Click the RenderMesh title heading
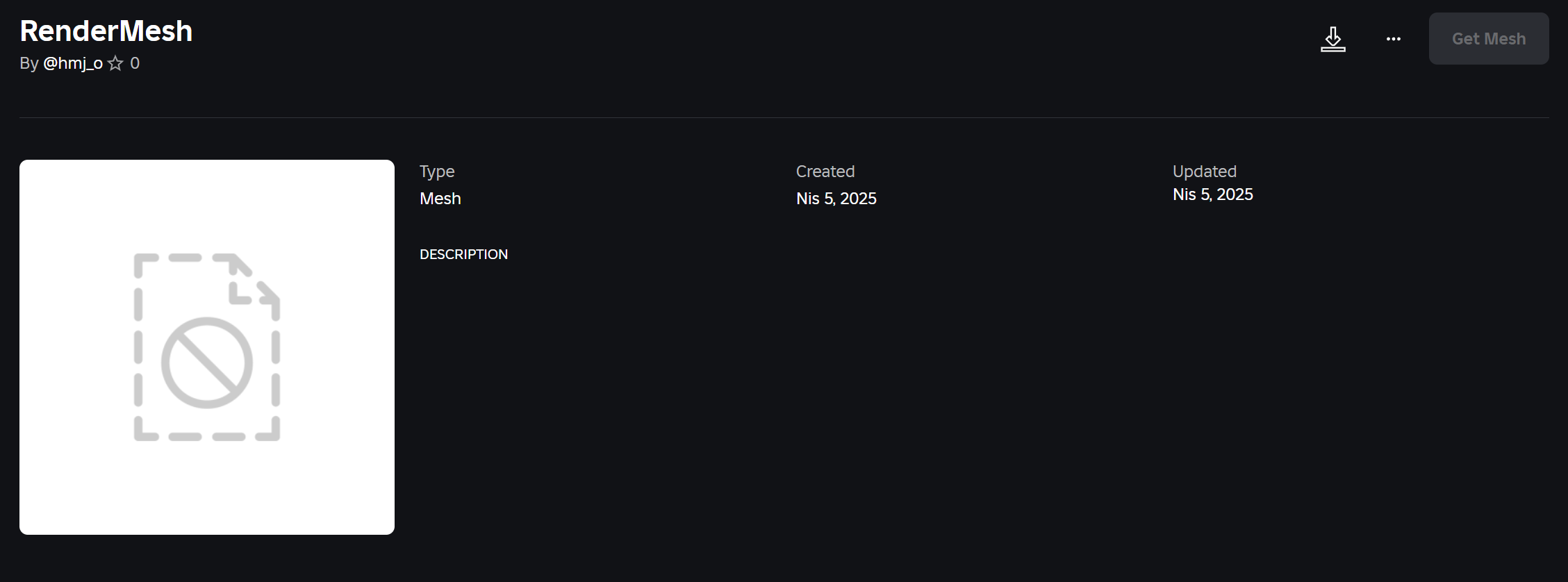Viewport: 1568px width, 582px height. pyautogui.click(x=106, y=31)
